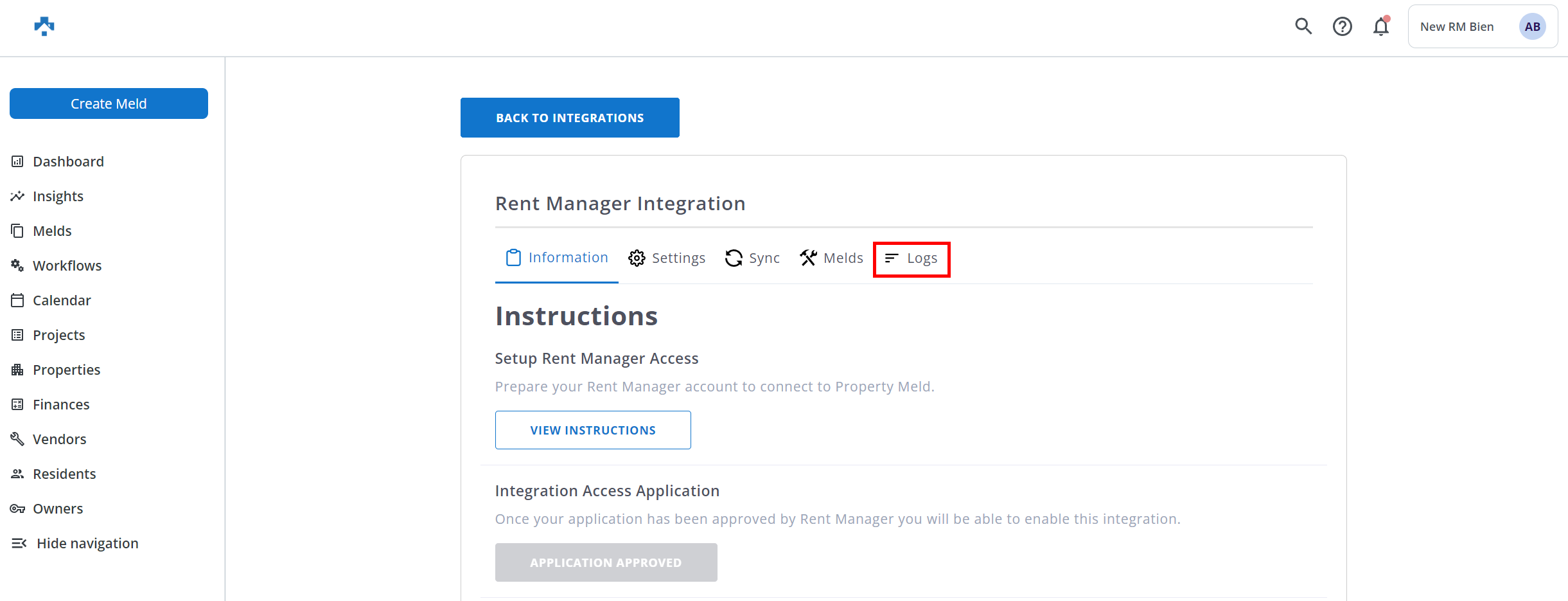1568x601 pixels.
Task: Switch to the Sync tab
Action: click(752, 258)
